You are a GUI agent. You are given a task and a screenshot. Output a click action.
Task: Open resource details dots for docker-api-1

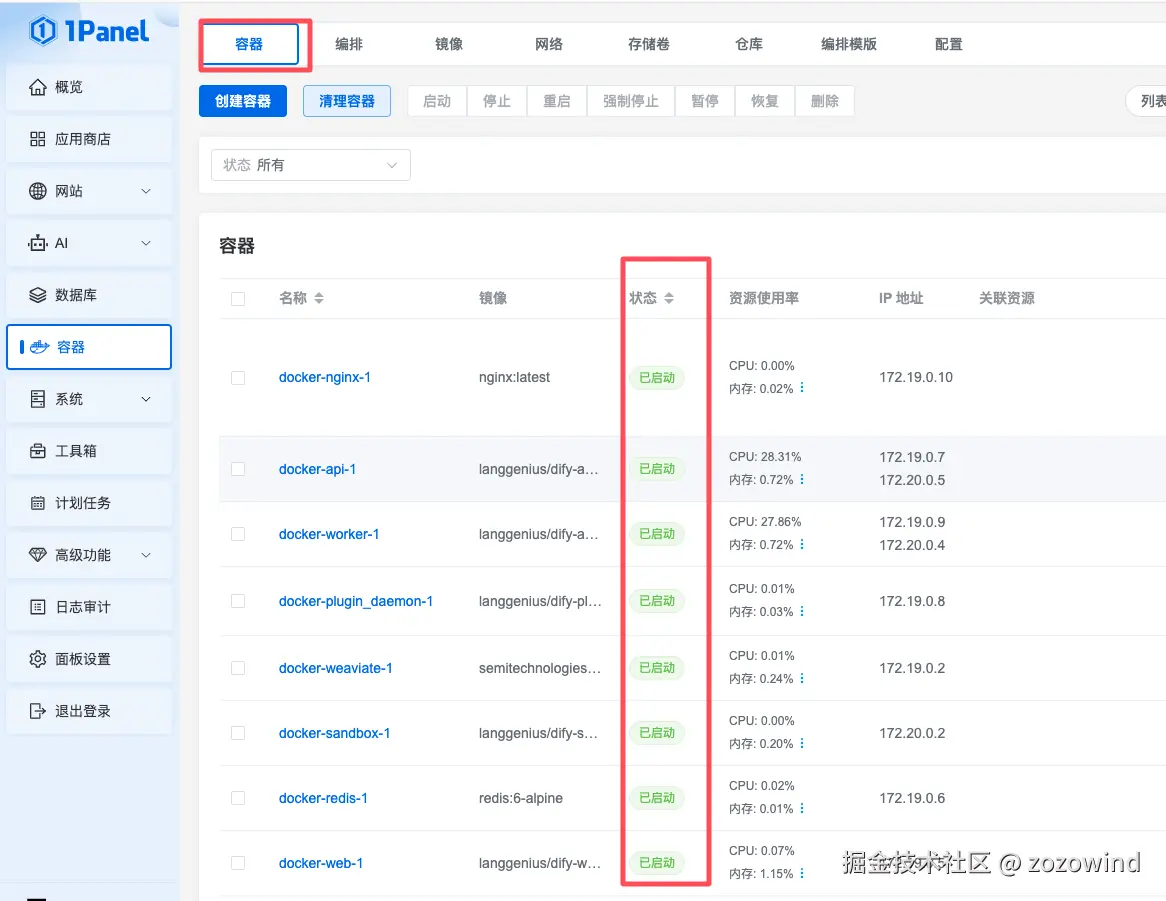tap(802, 479)
